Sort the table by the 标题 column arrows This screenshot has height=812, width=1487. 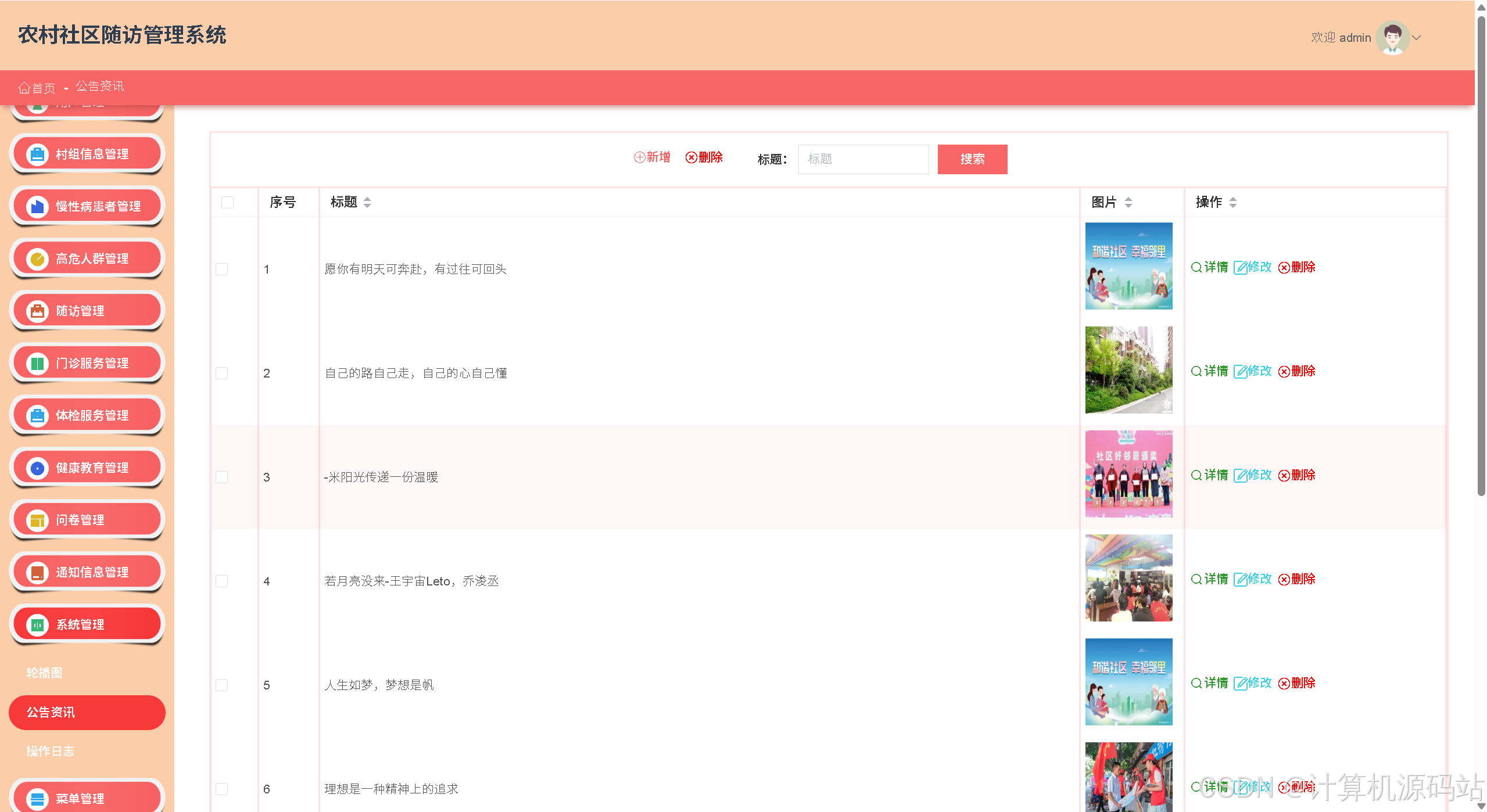[367, 202]
